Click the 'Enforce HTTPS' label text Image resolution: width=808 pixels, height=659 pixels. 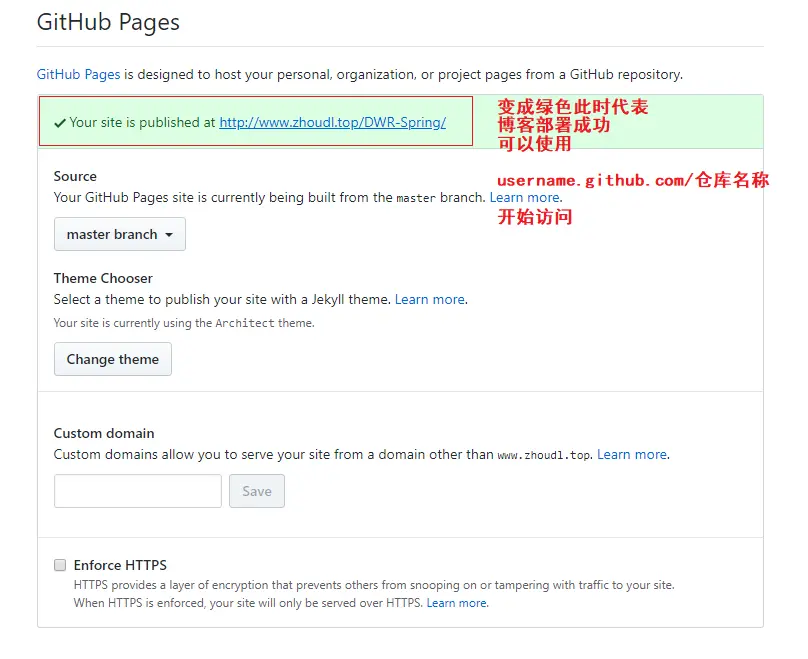tap(120, 565)
